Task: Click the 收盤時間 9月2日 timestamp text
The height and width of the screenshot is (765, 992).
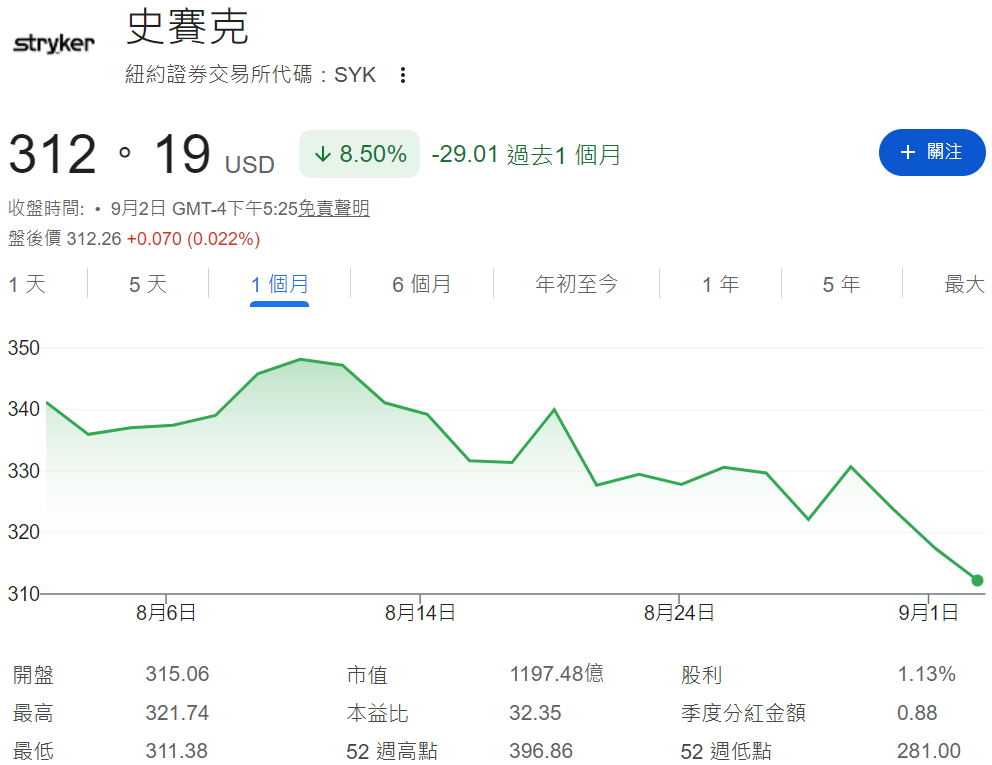Action: [x=152, y=208]
